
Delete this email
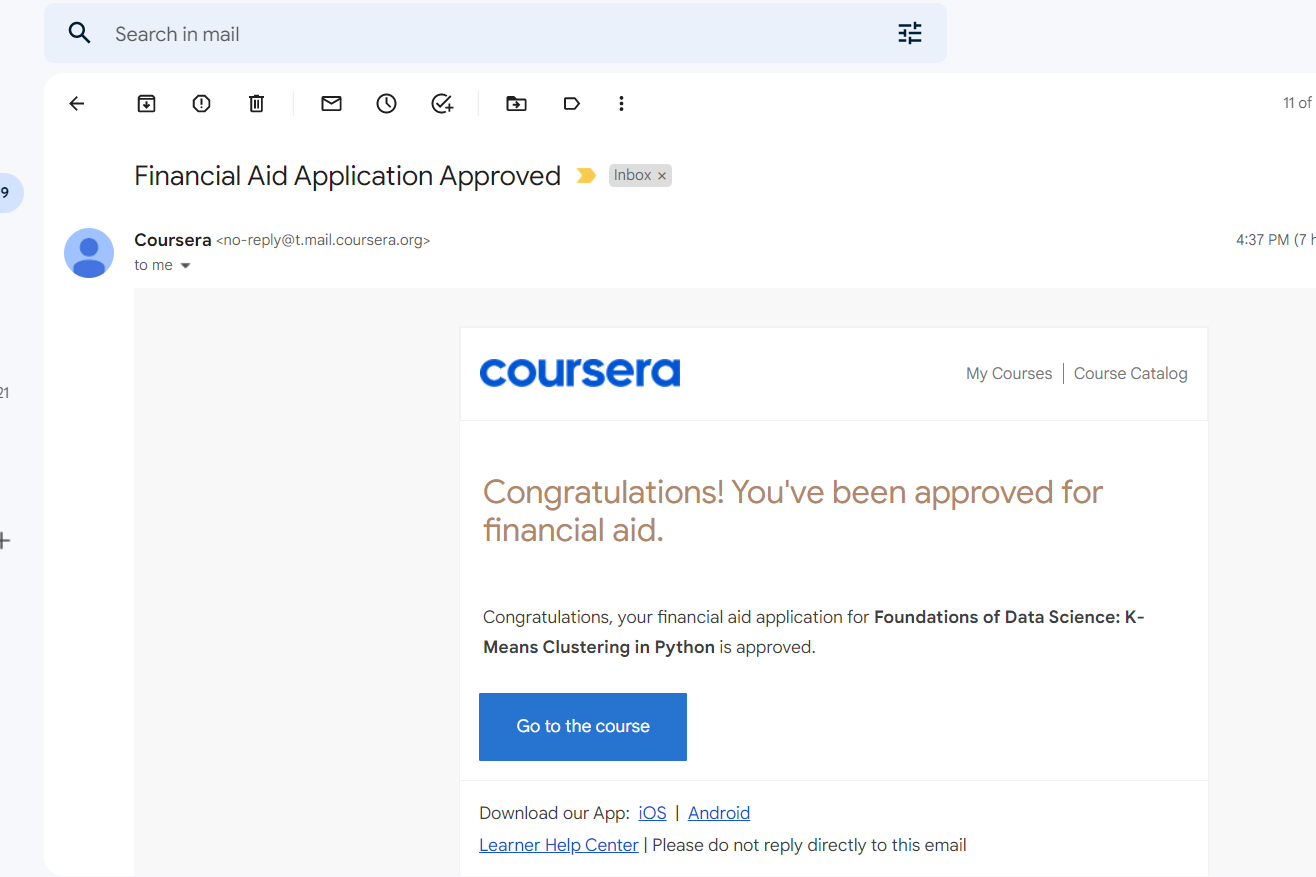pos(256,103)
